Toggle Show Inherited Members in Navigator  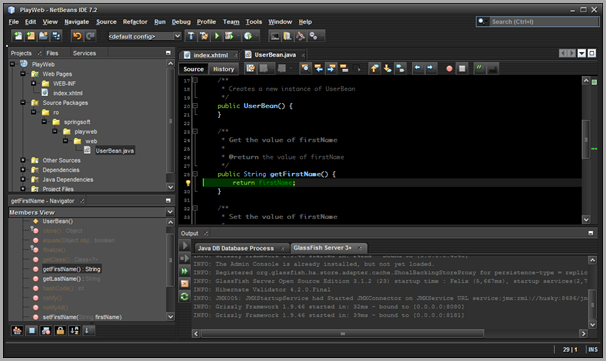click(17, 330)
